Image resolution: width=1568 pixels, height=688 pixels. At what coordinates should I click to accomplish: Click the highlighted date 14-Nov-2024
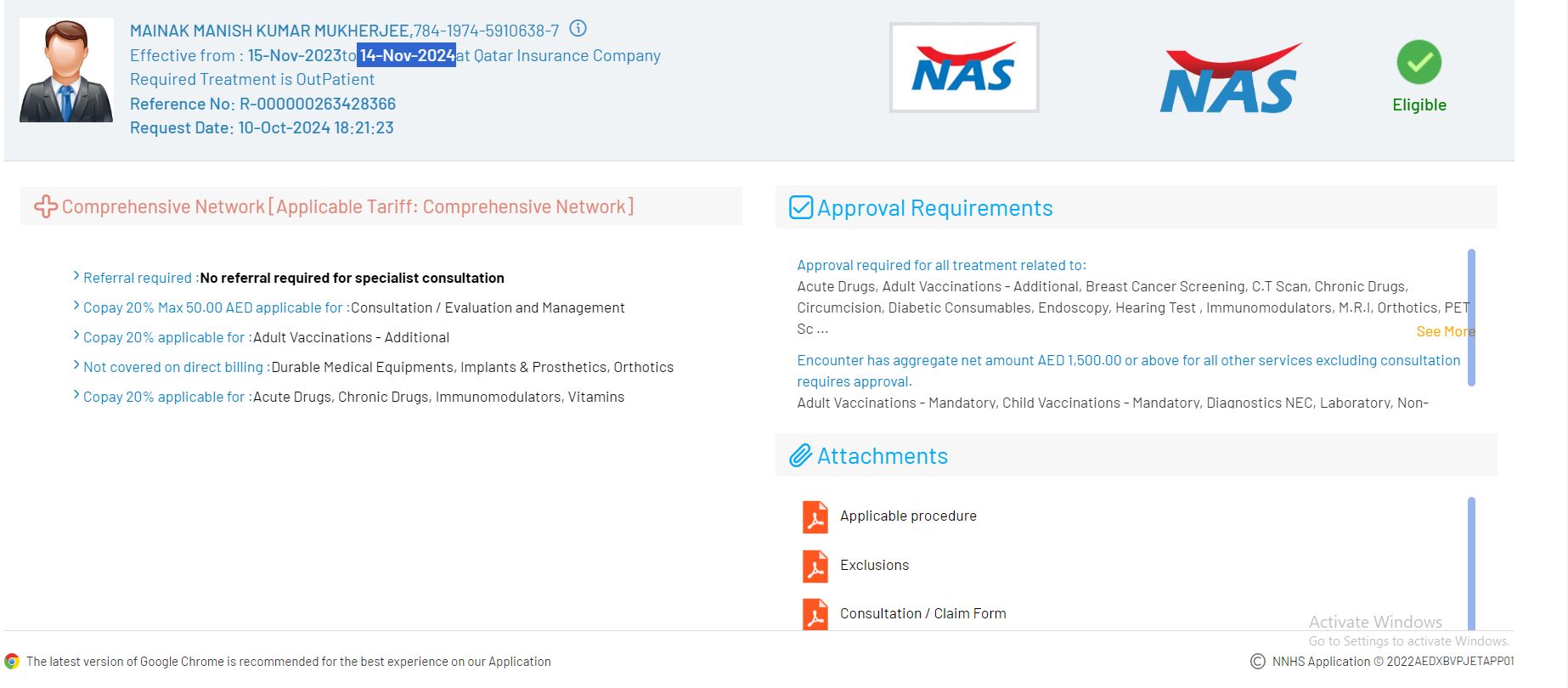(406, 55)
